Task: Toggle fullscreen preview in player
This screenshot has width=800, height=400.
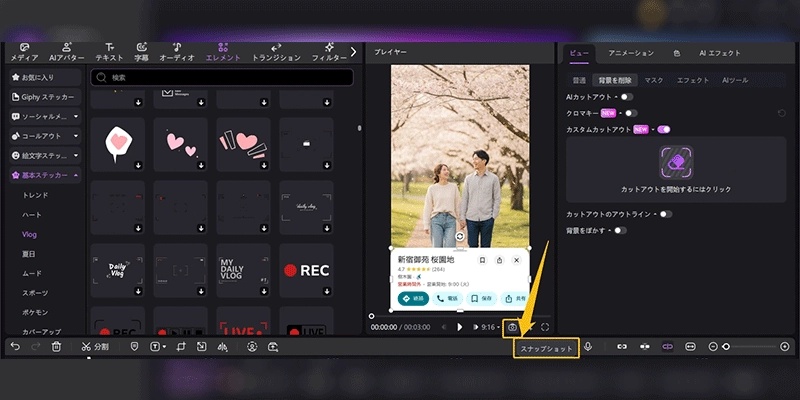Action: coord(545,327)
